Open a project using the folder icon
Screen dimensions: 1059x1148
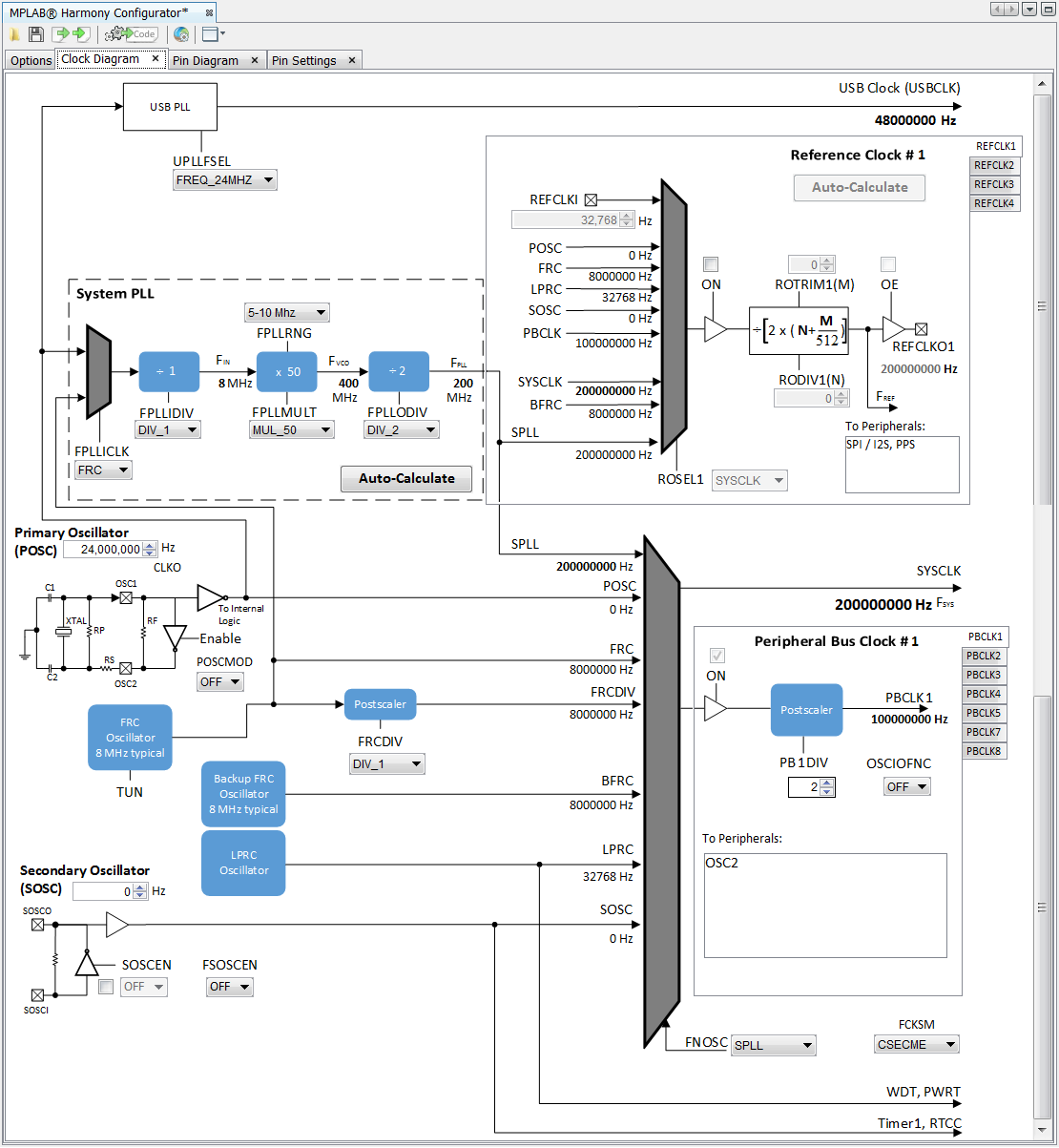coord(15,33)
